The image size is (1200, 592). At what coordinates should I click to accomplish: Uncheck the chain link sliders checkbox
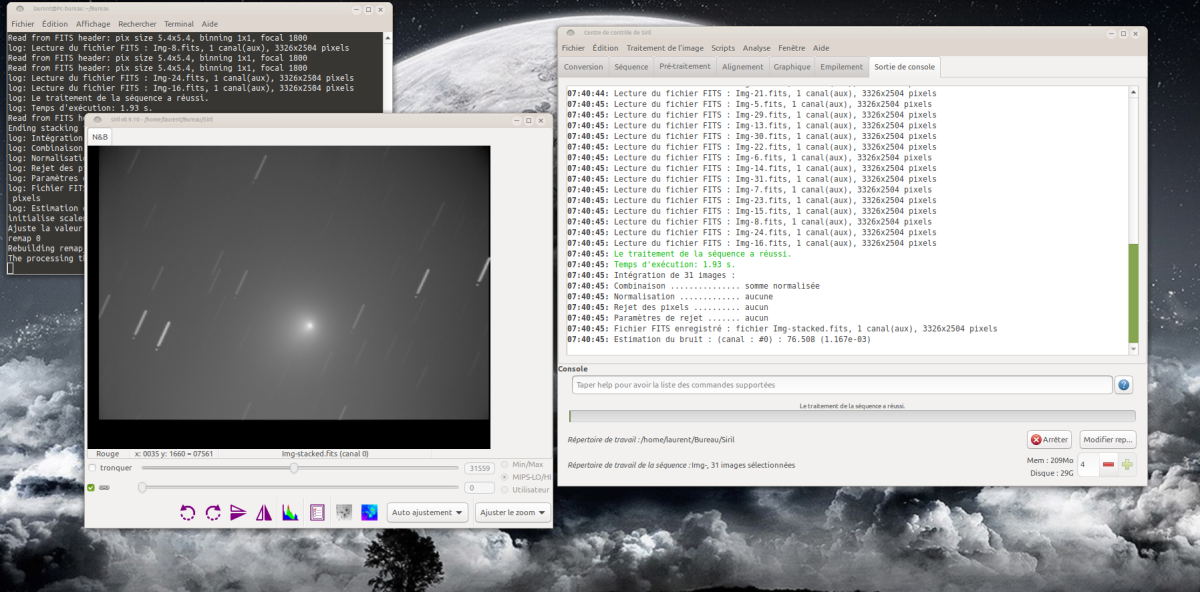[x=92, y=488]
